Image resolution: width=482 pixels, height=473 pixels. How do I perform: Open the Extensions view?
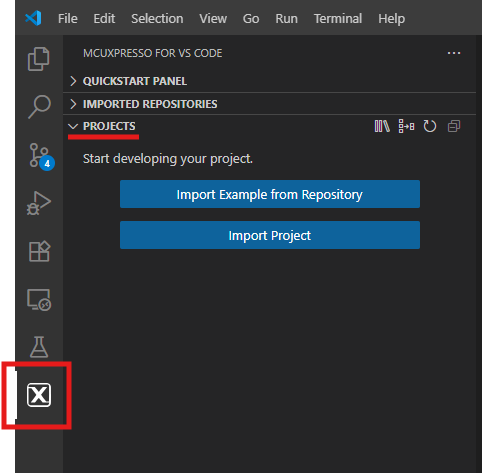pyautogui.click(x=39, y=251)
